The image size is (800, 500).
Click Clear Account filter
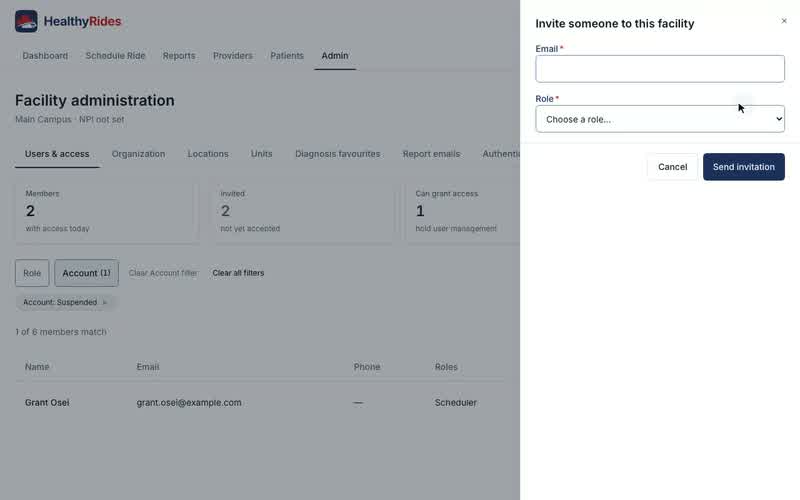tap(163, 273)
